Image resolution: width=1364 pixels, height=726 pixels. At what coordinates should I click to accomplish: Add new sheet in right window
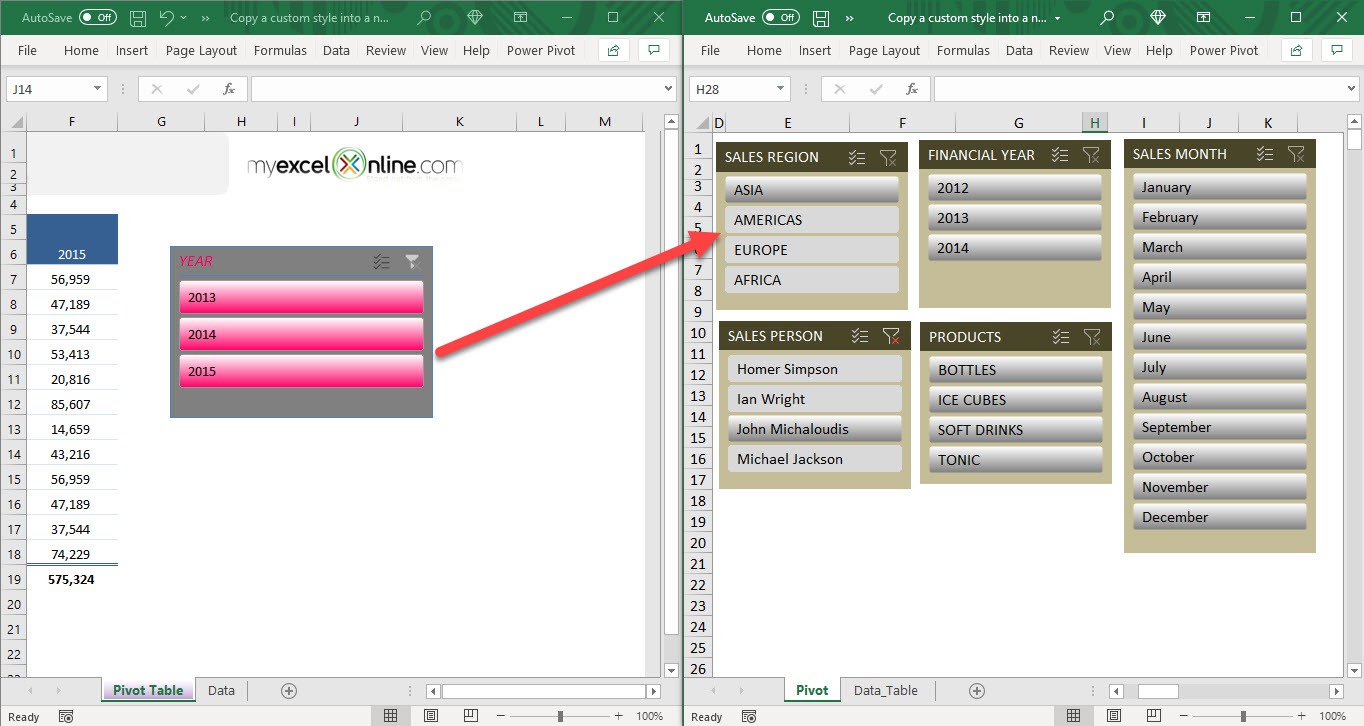click(x=977, y=690)
